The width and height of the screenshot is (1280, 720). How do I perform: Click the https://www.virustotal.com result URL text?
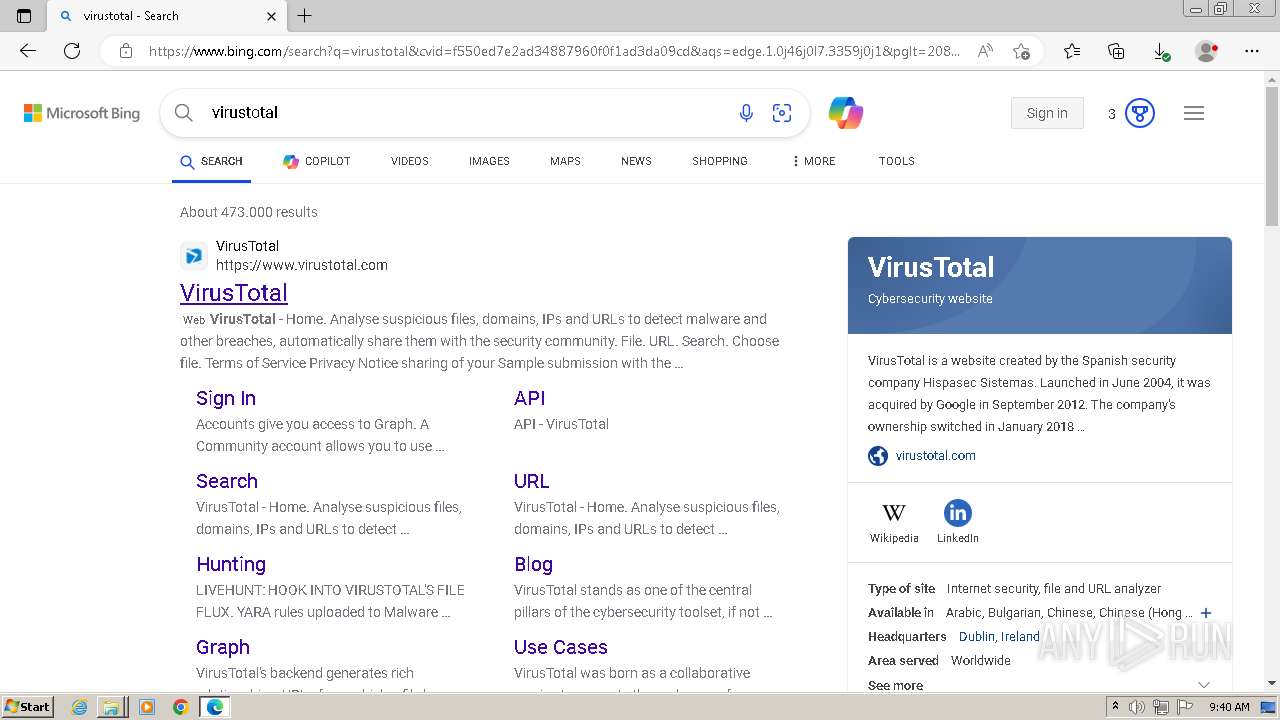click(302, 265)
